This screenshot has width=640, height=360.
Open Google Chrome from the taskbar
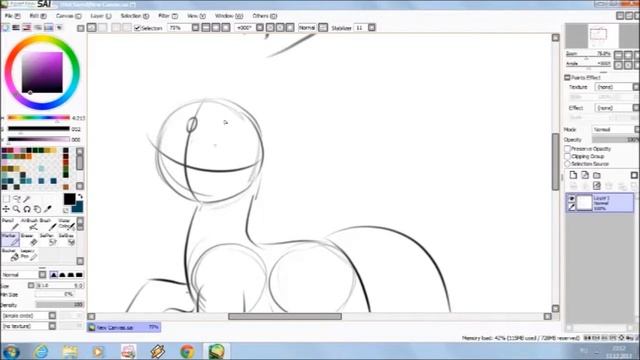[187, 351]
